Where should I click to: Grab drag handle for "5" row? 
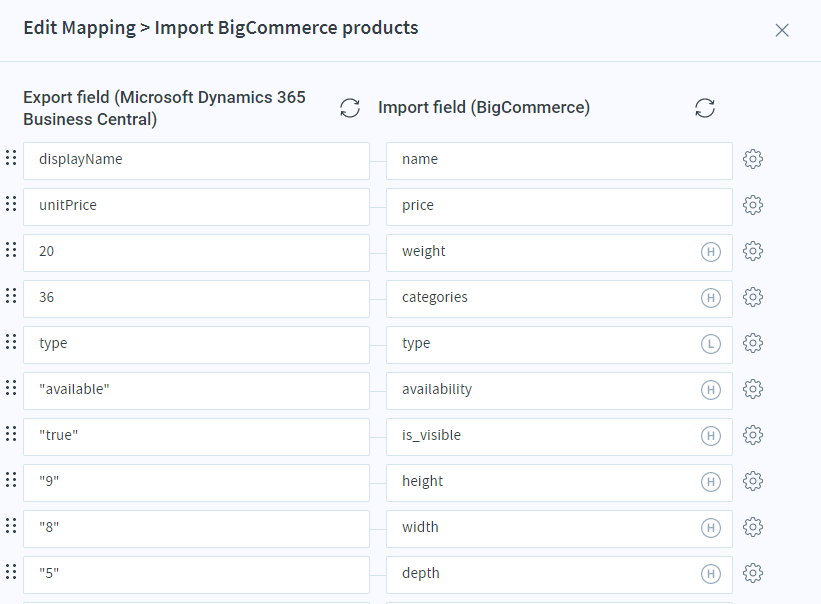(11, 572)
